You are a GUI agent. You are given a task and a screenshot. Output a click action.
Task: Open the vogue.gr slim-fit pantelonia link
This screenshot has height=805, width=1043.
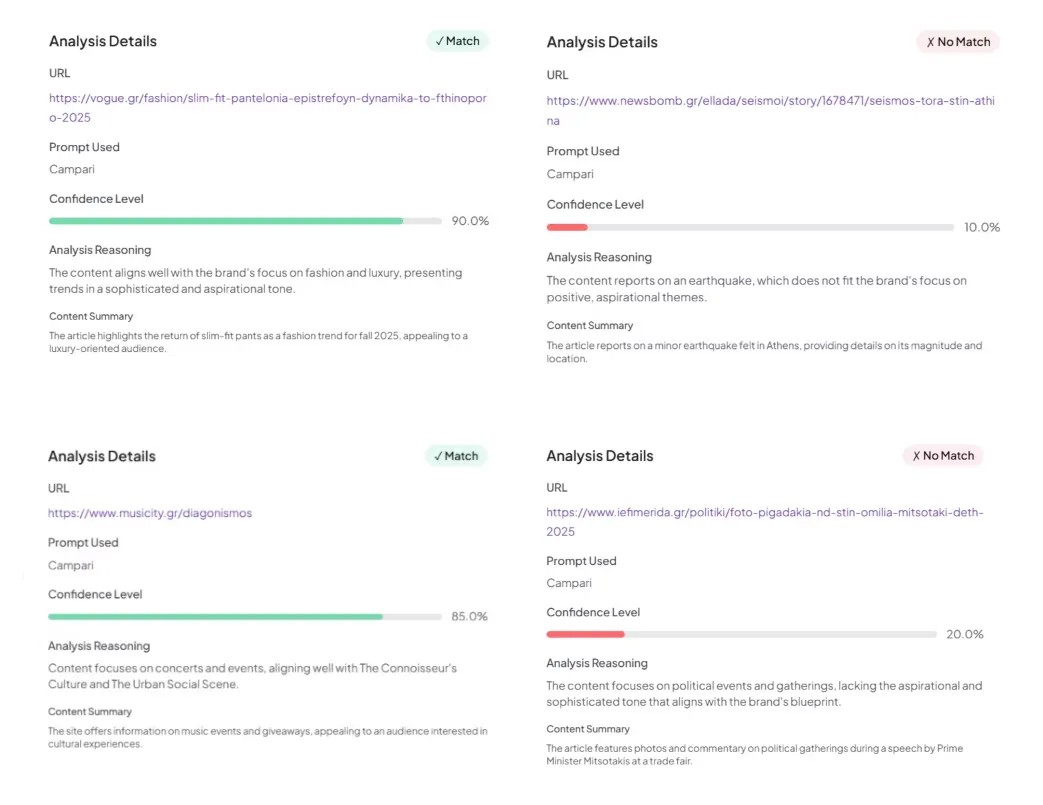click(267, 108)
